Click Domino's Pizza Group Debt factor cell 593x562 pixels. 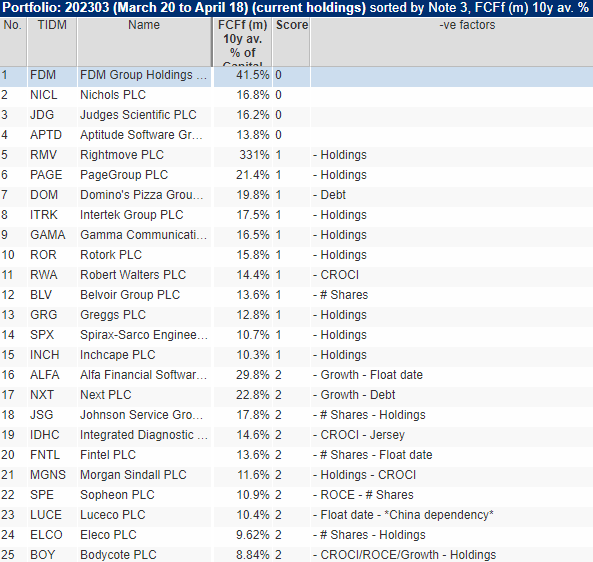point(452,195)
